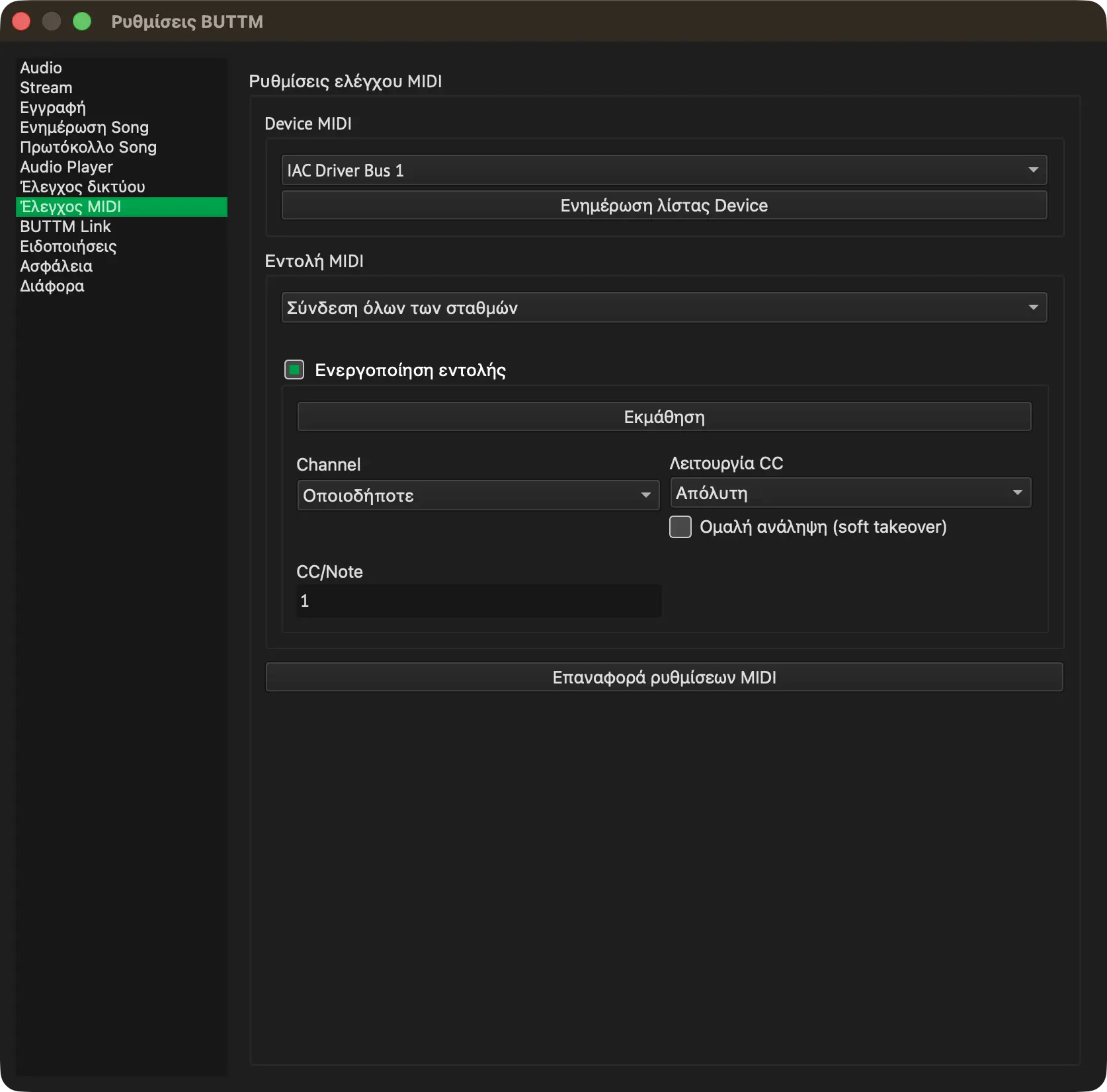Open the Audio settings section
1107x1092 pixels.
pyautogui.click(x=122, y=68)
